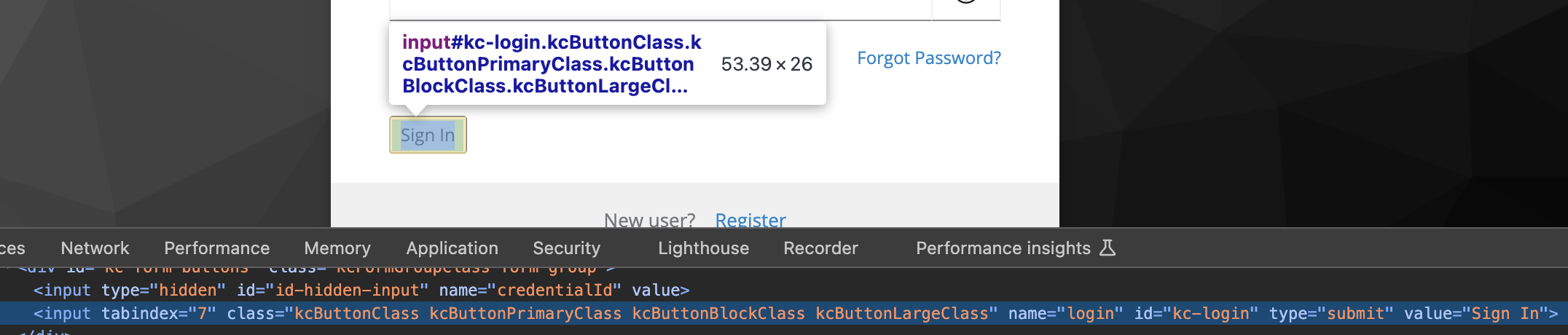Click the value="Sign In" attribute in the DOM

coord(1471,313)
